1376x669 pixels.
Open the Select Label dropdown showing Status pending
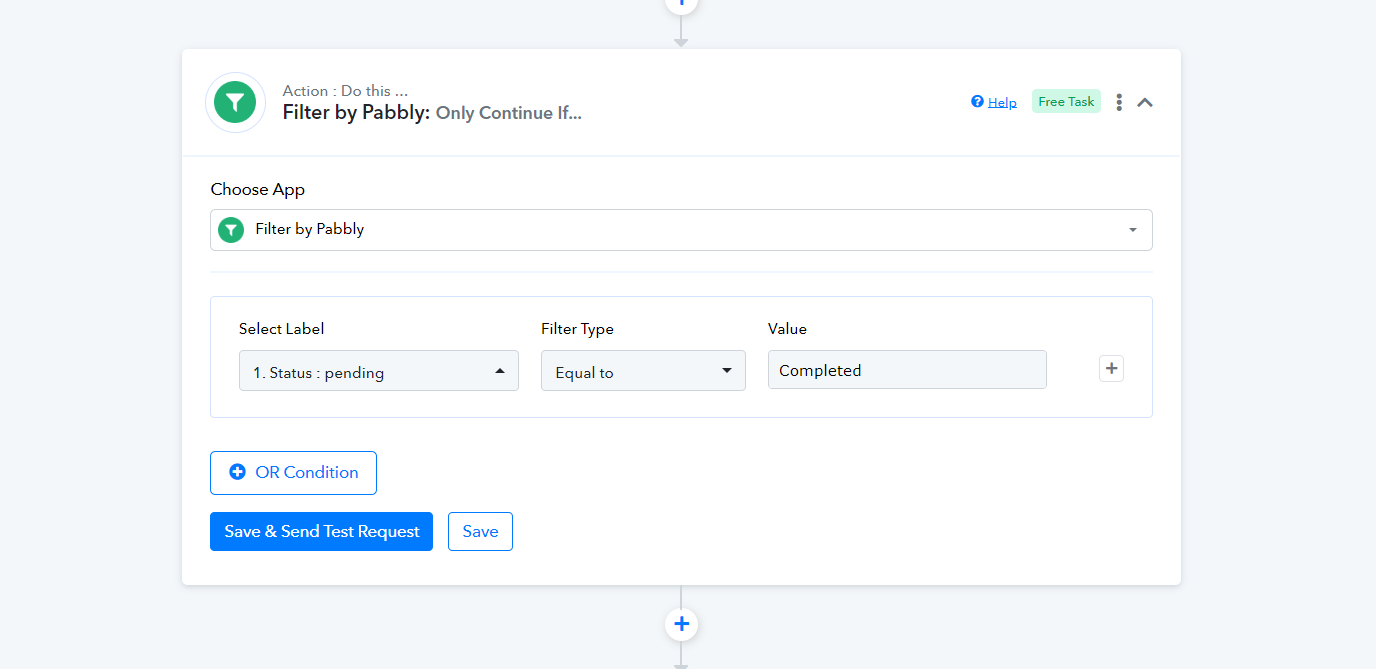click(379, 371)
